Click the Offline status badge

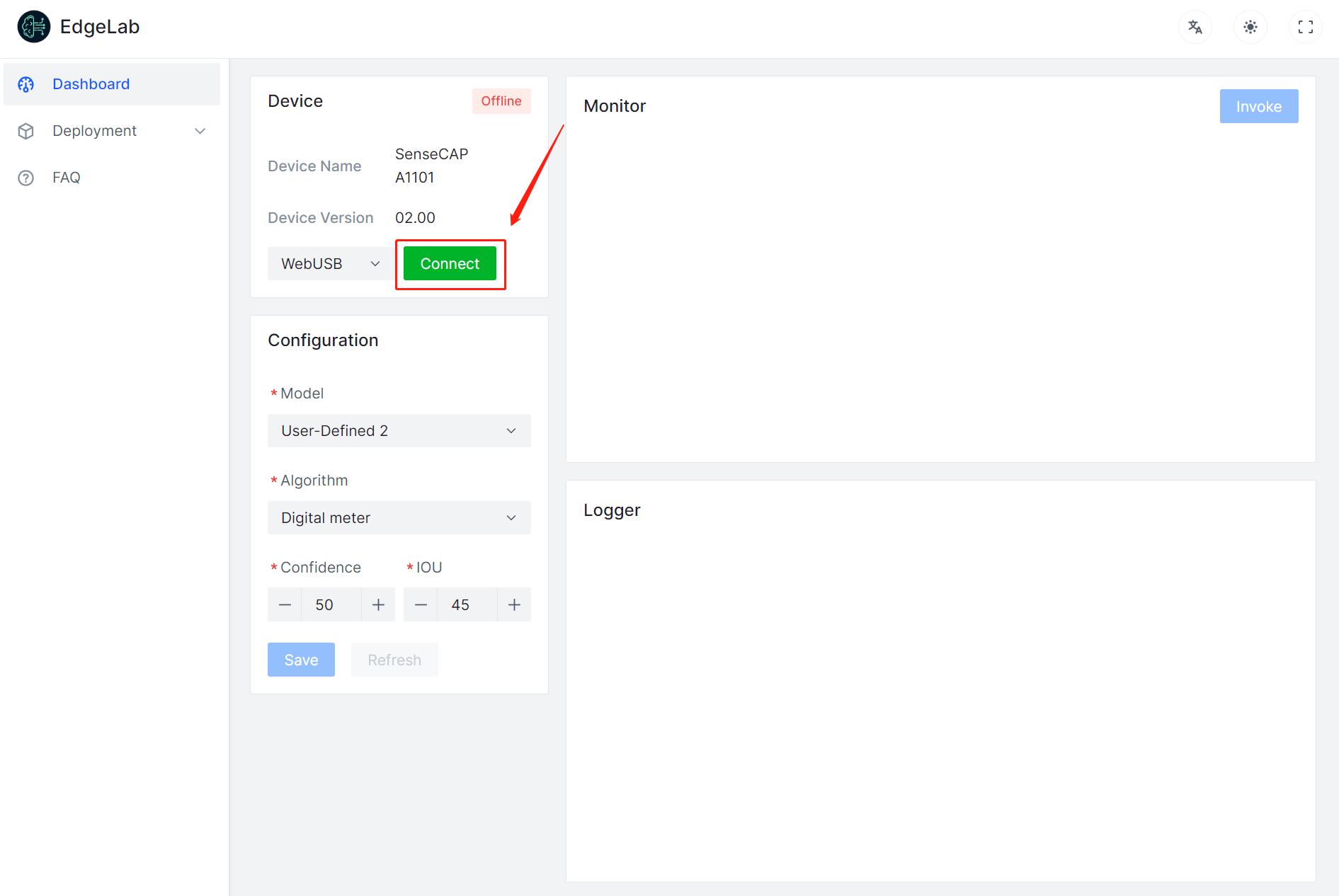501,101
